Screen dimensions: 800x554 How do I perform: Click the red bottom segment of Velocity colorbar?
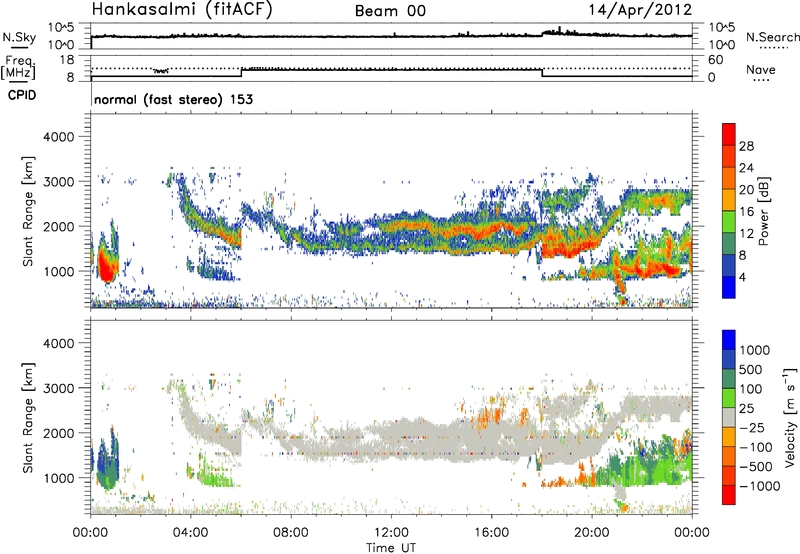[729, 495]
